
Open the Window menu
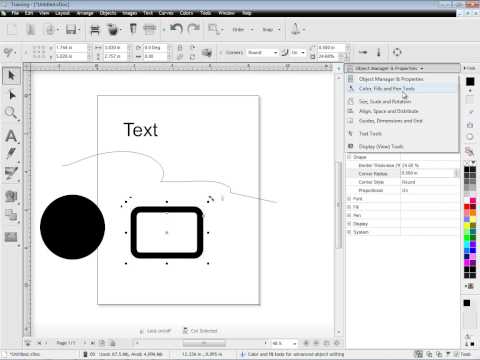pyautogui.click(x=226, y=13)
